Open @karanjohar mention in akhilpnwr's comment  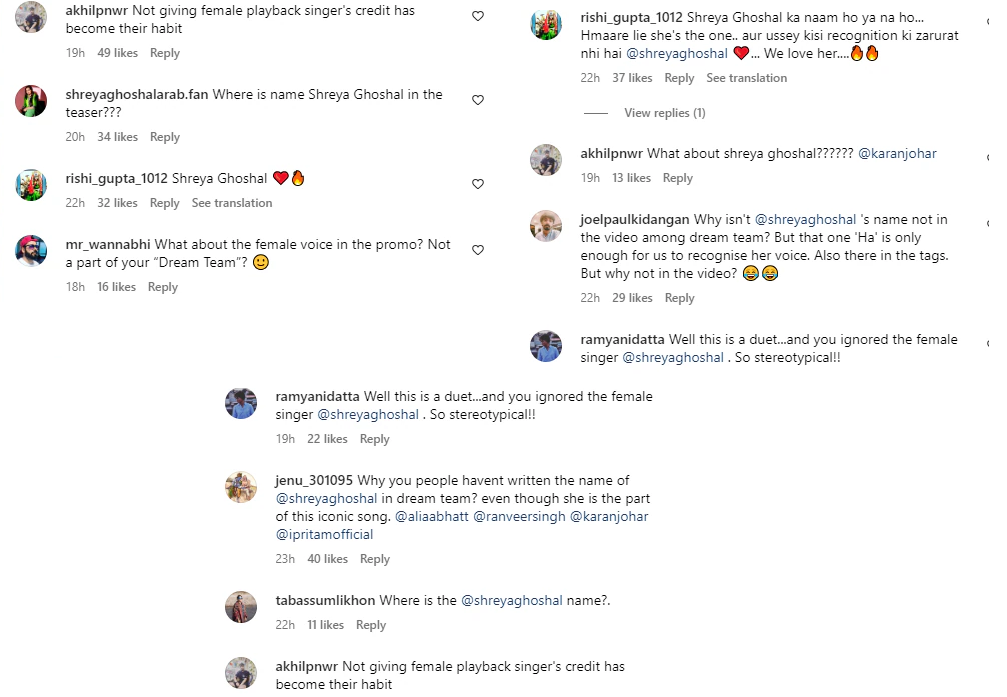[897, 154]
